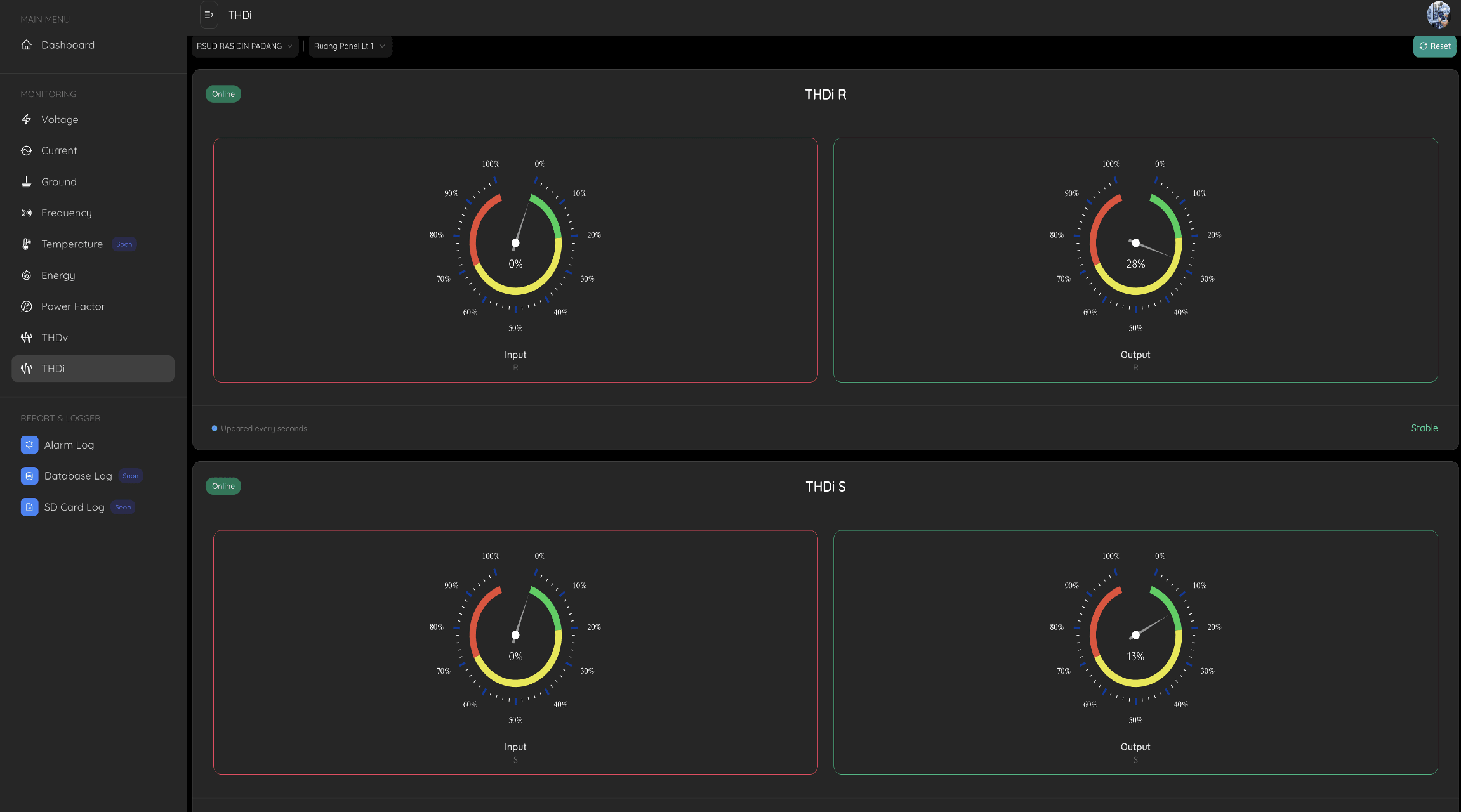This screenshot has height=812, width=1461.
Task: Open the RSUD RASIDIN PADANG dropdown
Action: coord(244,46)
